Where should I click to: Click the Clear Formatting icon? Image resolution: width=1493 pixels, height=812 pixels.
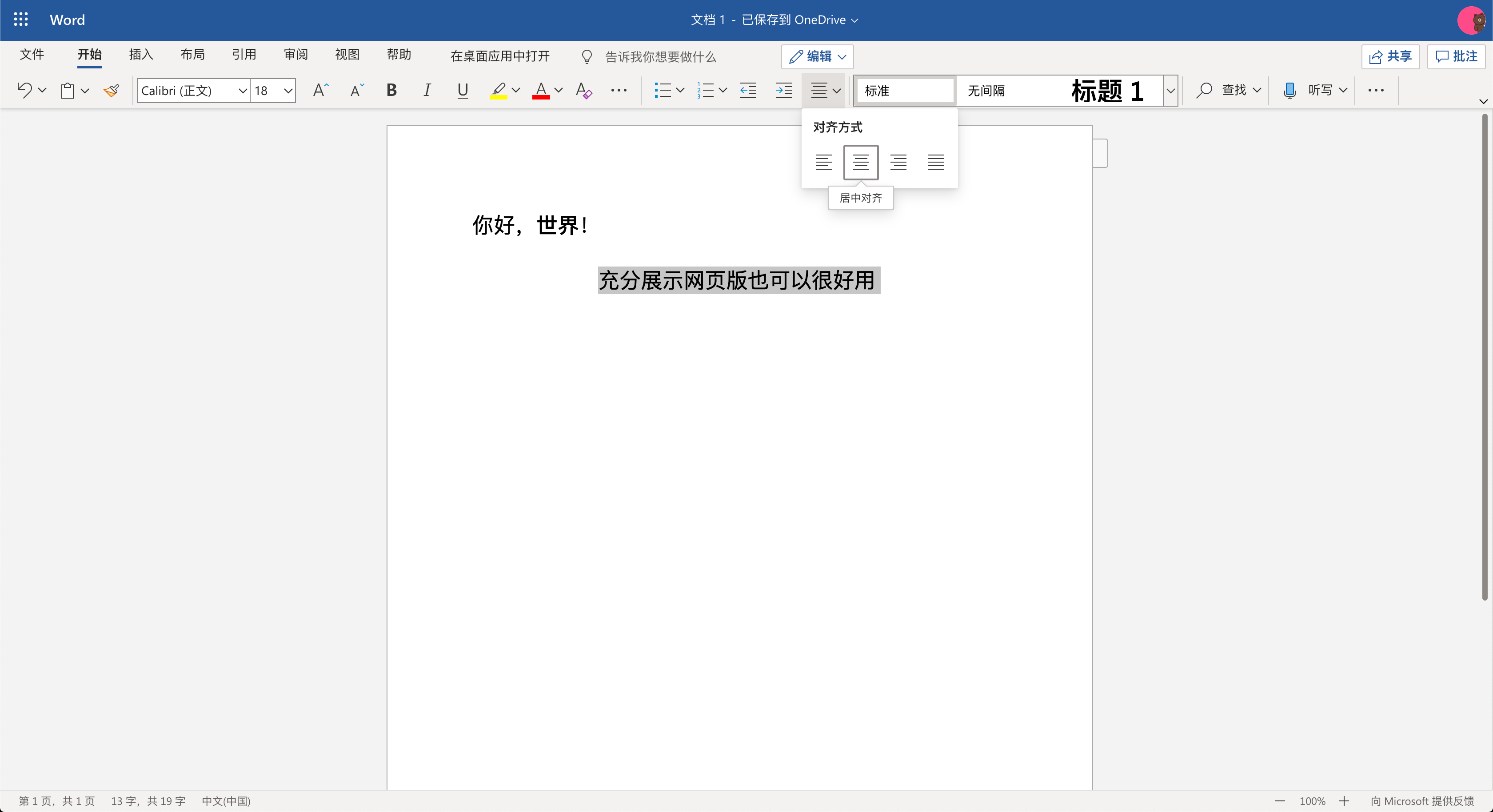point(583,91)
